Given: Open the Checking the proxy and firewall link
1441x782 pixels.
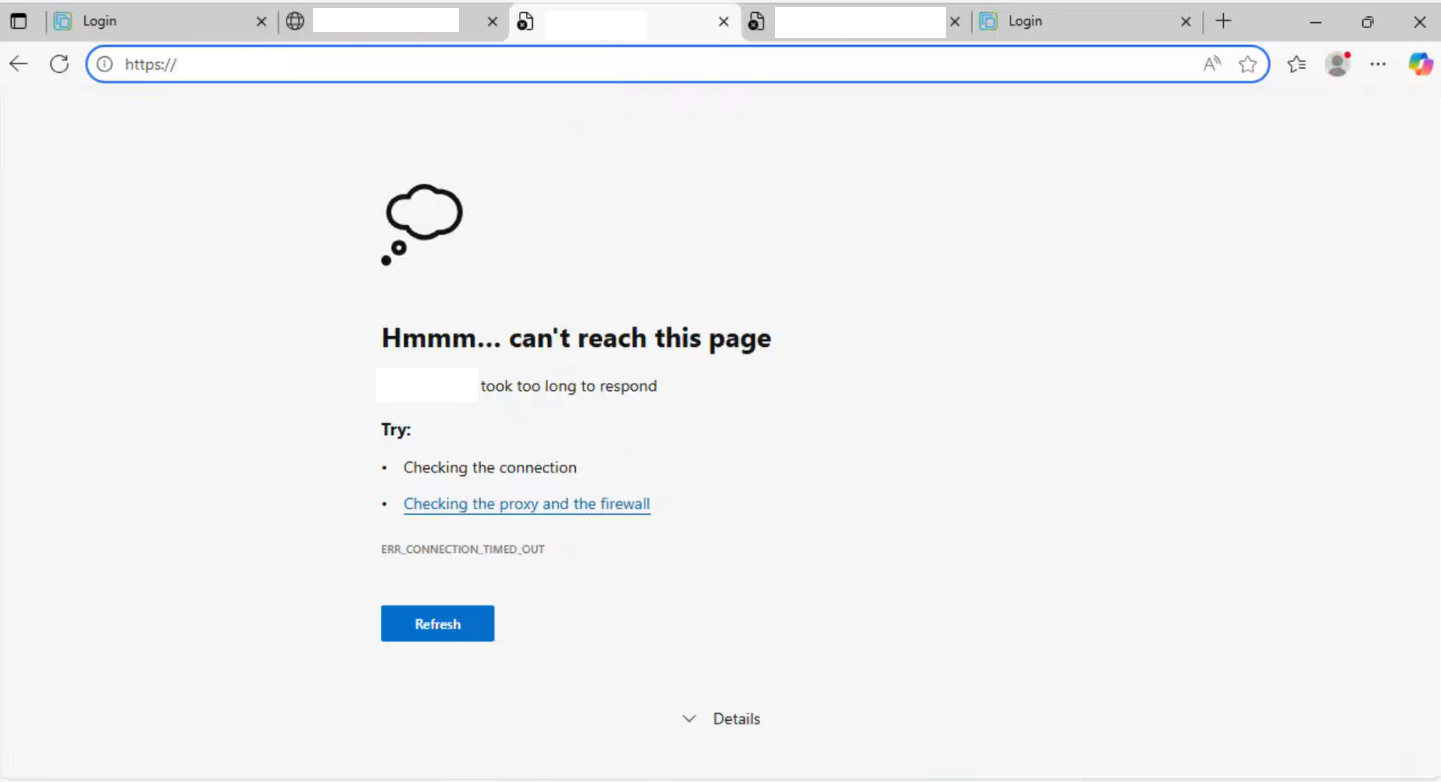Looking at the screenshot, I should 527,504.
